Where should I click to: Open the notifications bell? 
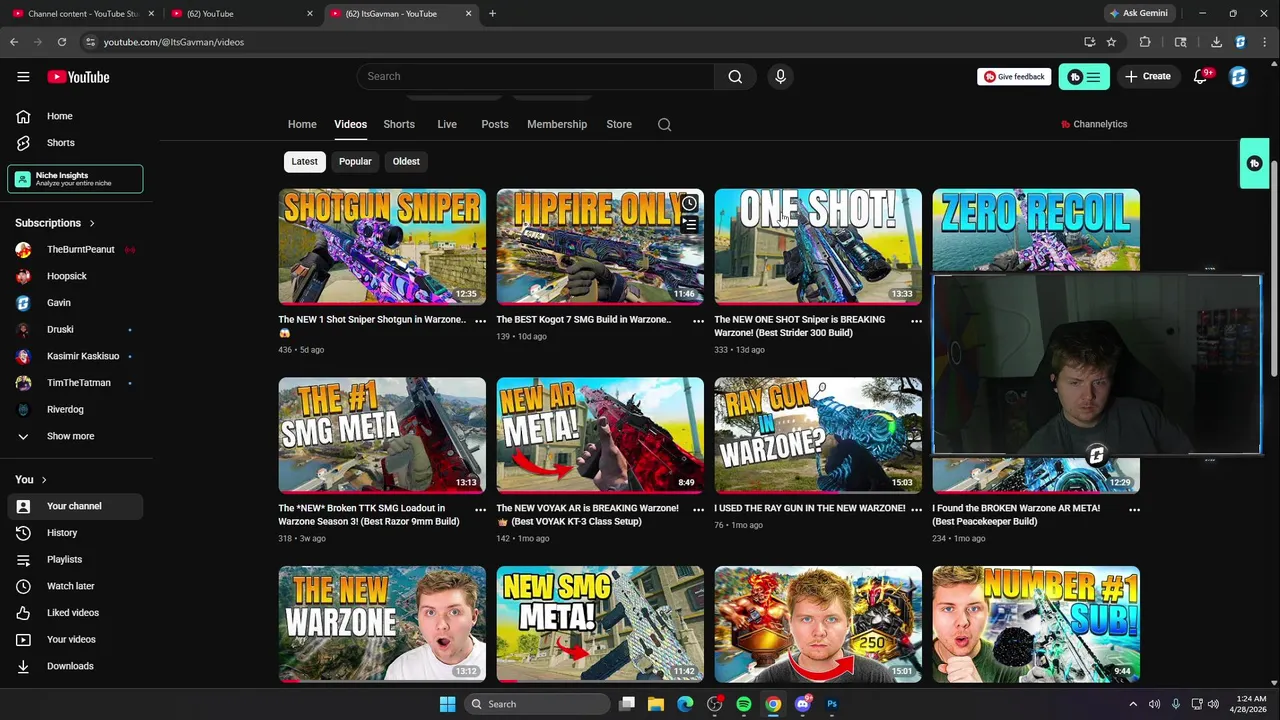coord(1201,77)
